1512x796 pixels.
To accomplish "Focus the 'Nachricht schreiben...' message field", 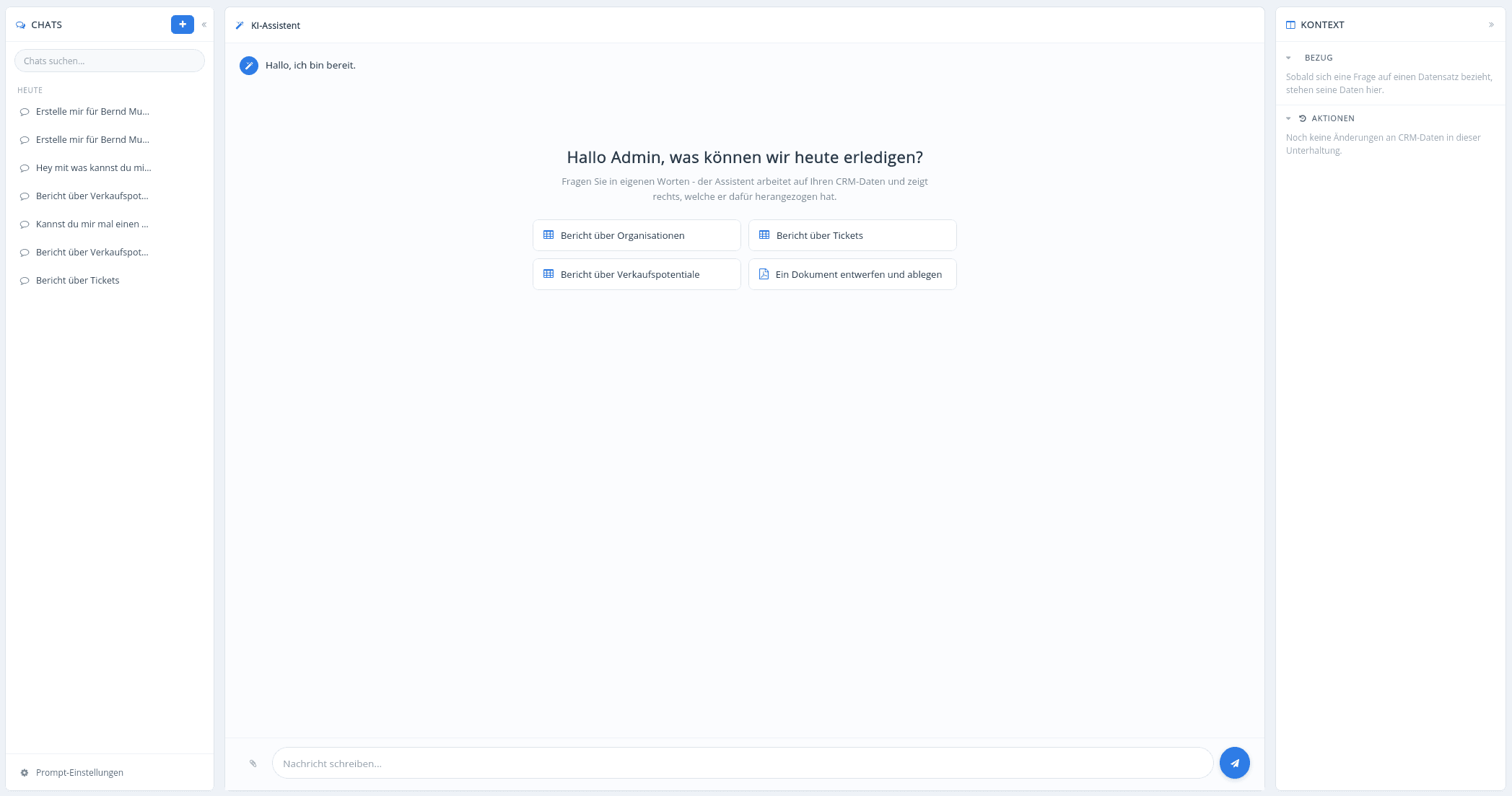I will [x=742, y=763].
